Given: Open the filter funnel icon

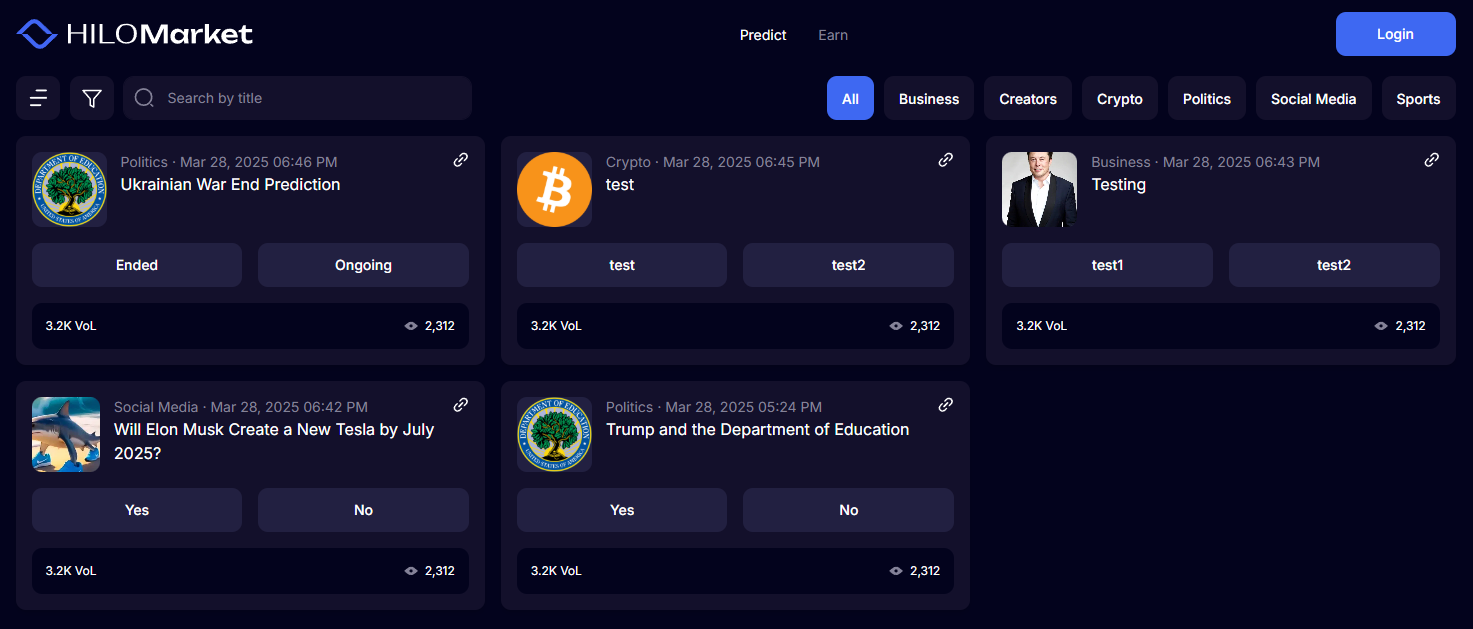Looking at the screenshot, I should (x=92, y=98).
